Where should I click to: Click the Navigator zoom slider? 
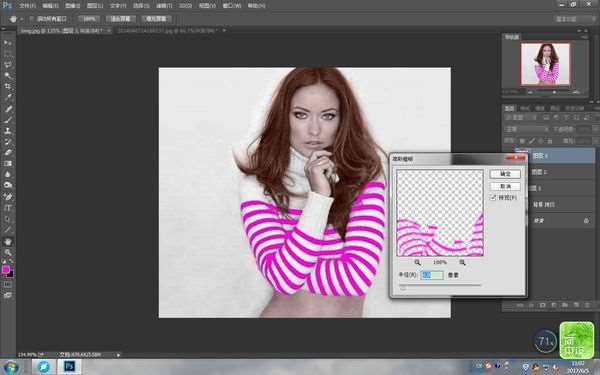tap(553, 92)
